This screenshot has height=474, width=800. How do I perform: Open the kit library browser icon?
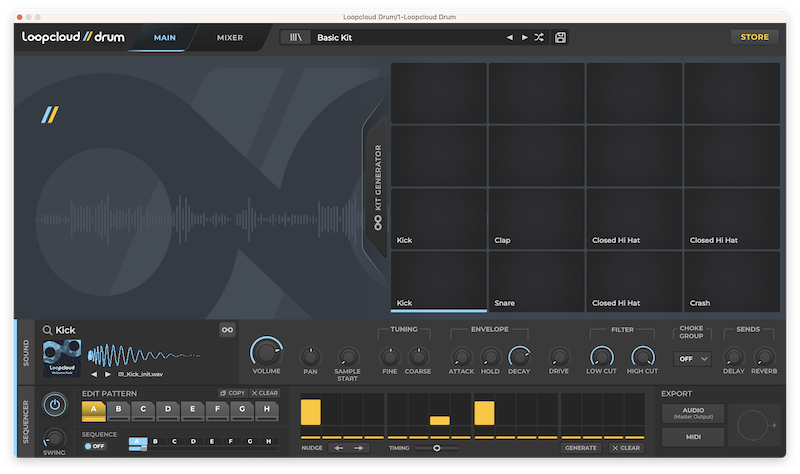pyautogui.click(x=296, y=37)
